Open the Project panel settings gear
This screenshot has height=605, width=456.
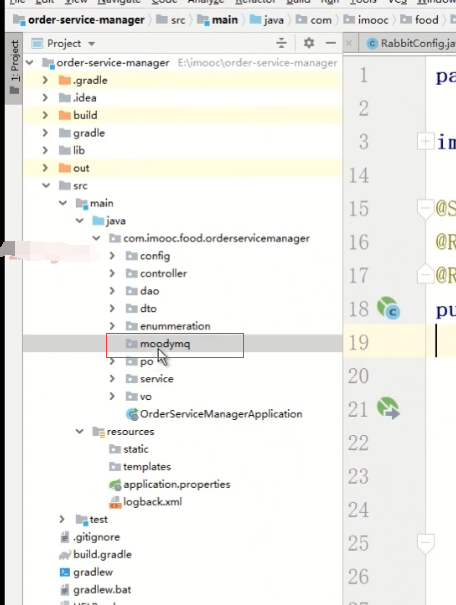(x=309, y=43)
